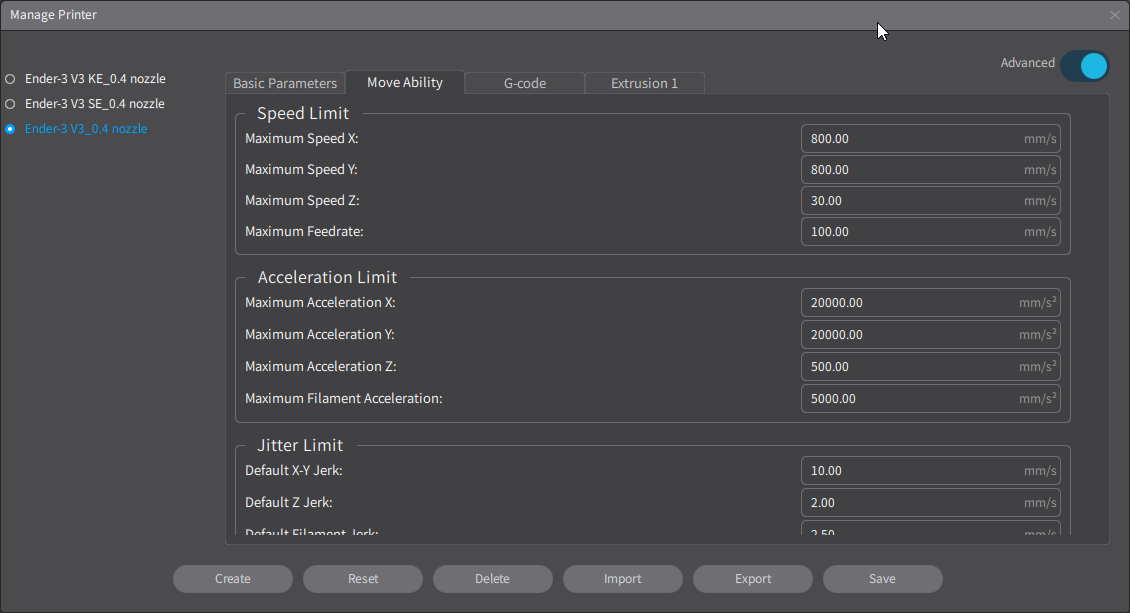The width and height of the screenshot is (1130, 613).
Task: Click the Move Ability tab
Action: (405, 82)
